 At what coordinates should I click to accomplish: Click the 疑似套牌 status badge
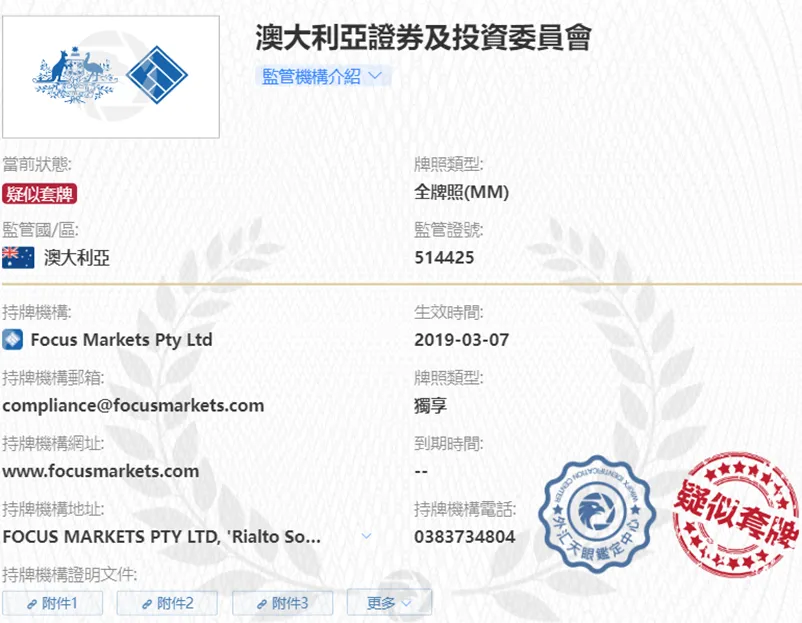[x=39, y=194]
